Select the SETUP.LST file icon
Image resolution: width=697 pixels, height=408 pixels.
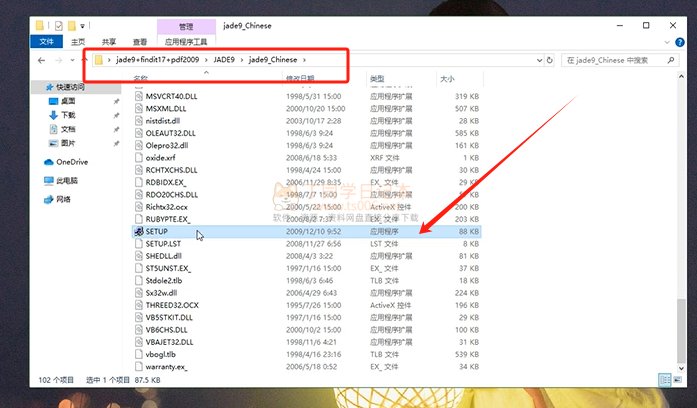pos(139,244)
